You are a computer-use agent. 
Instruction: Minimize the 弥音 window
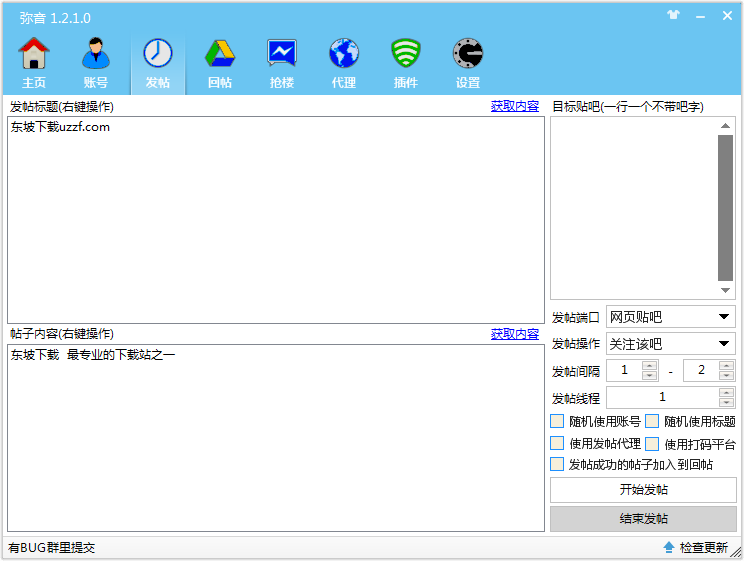click(x=700, y=16)
